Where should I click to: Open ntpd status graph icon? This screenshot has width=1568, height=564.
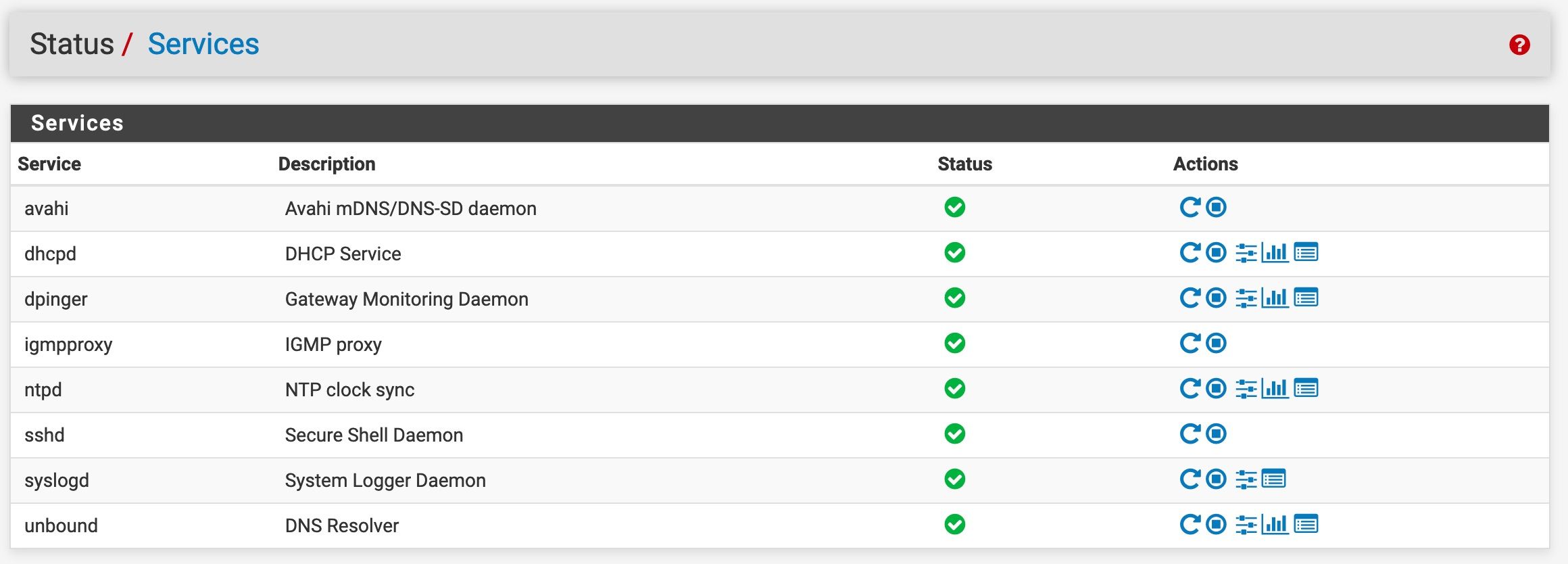coord(1275,388)
